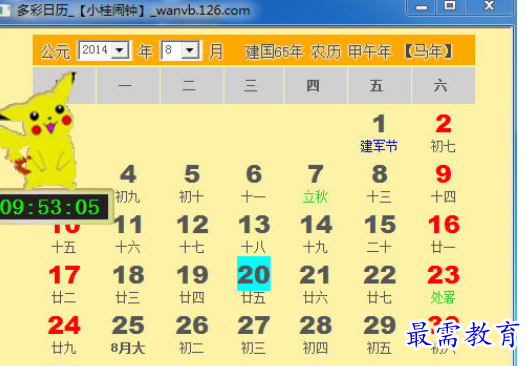Select August 26 初二
The image size is (528, 366).
tap(192, 335)
